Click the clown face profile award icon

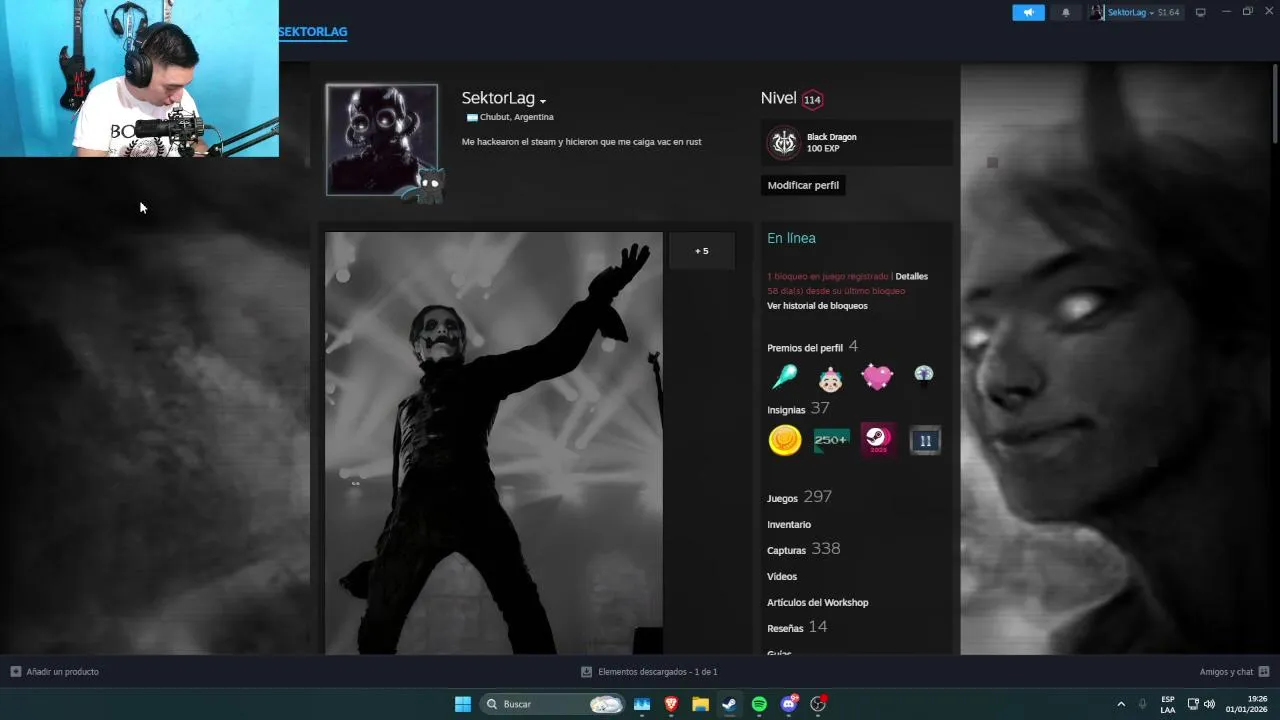[830, 378]
